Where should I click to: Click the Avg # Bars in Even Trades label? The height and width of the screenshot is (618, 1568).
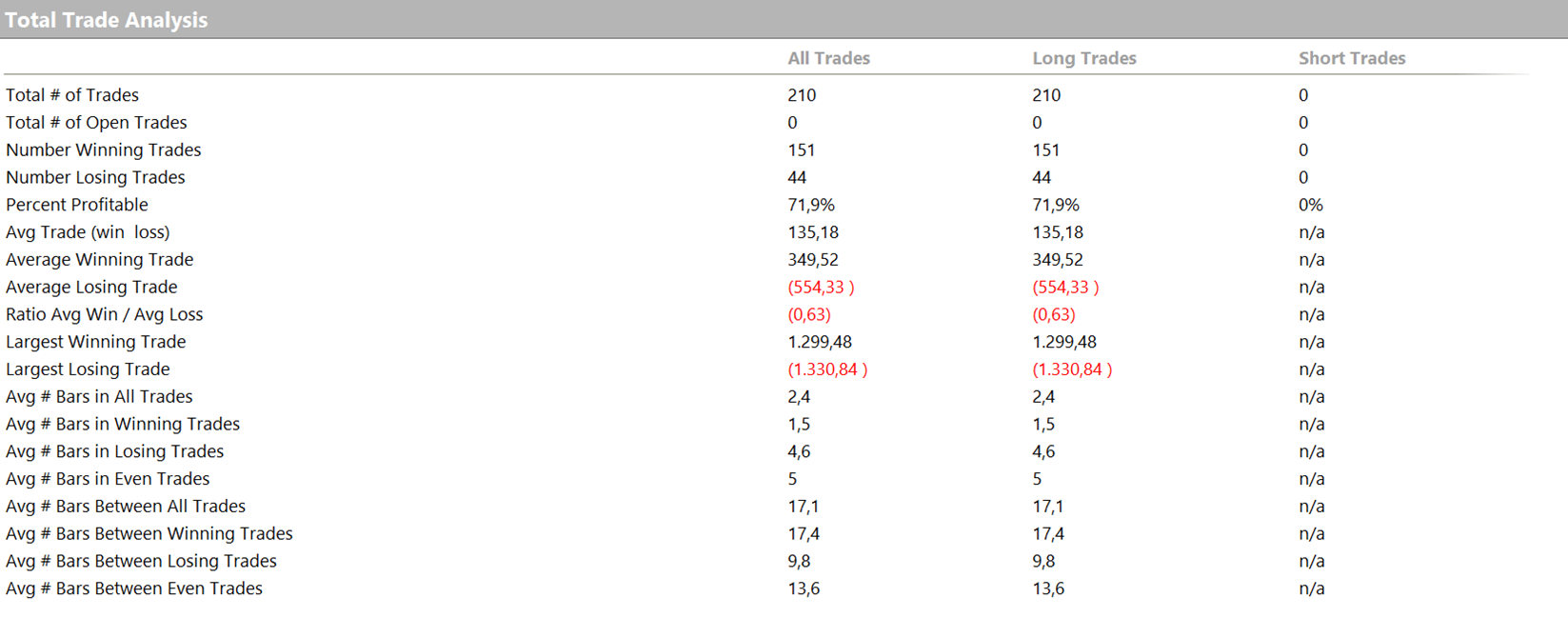108,479
